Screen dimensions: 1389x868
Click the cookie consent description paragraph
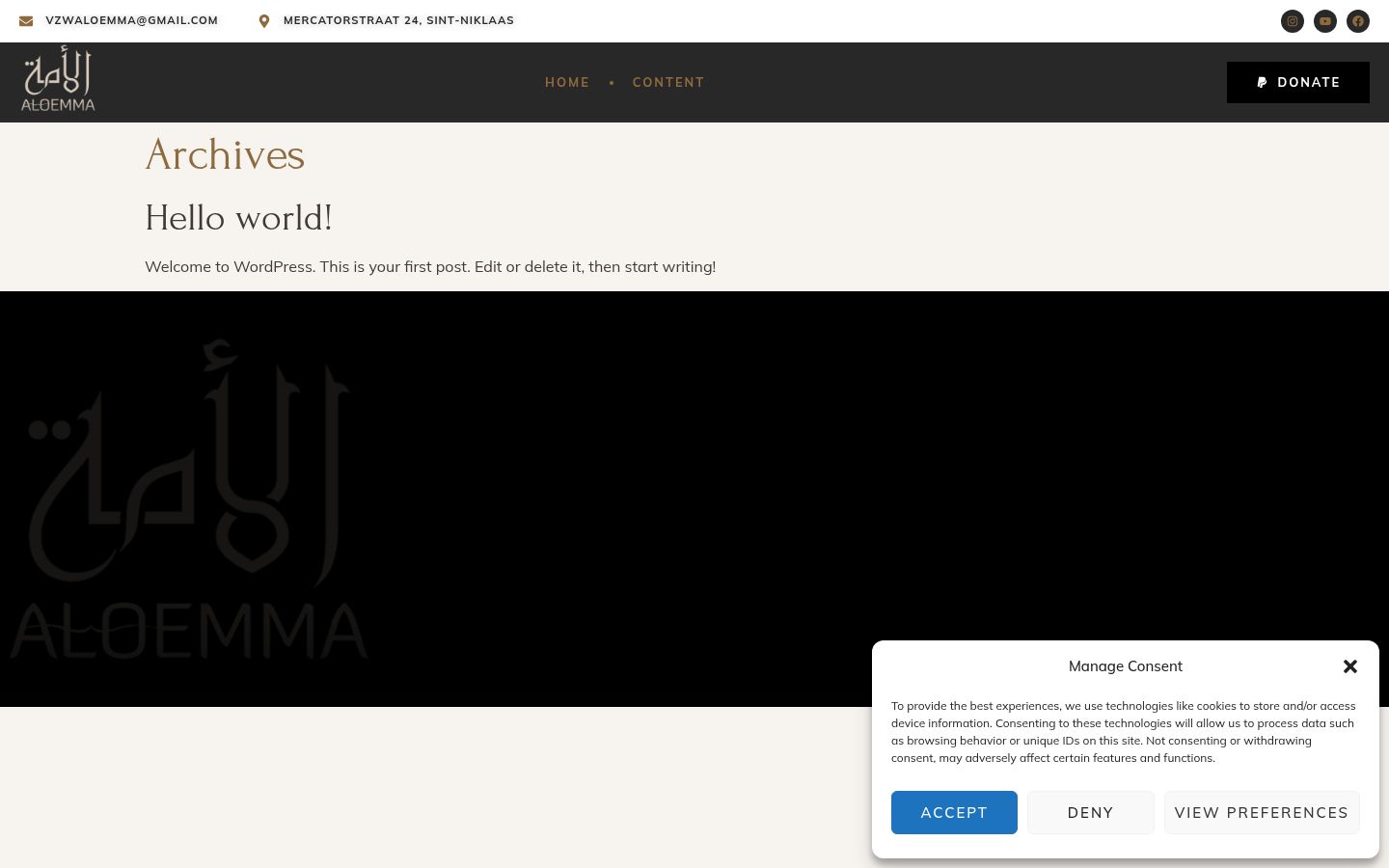1125,732
